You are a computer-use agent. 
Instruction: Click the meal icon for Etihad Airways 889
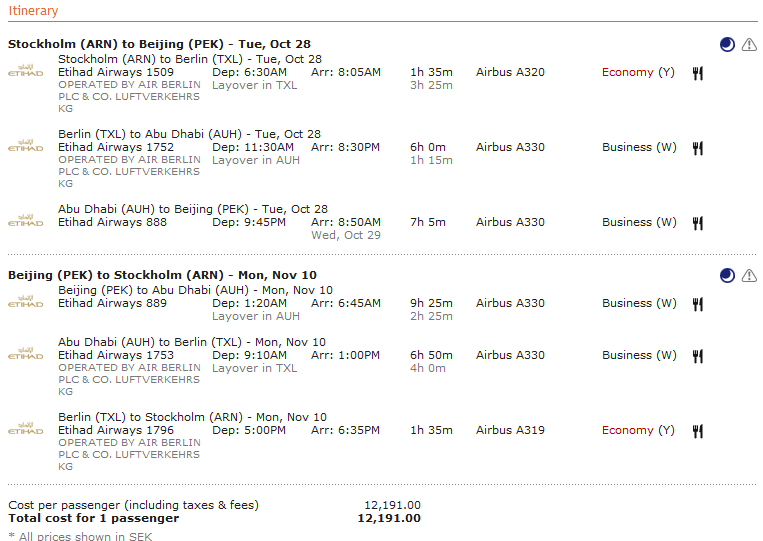pyautogui.click(x=698, y=305)
